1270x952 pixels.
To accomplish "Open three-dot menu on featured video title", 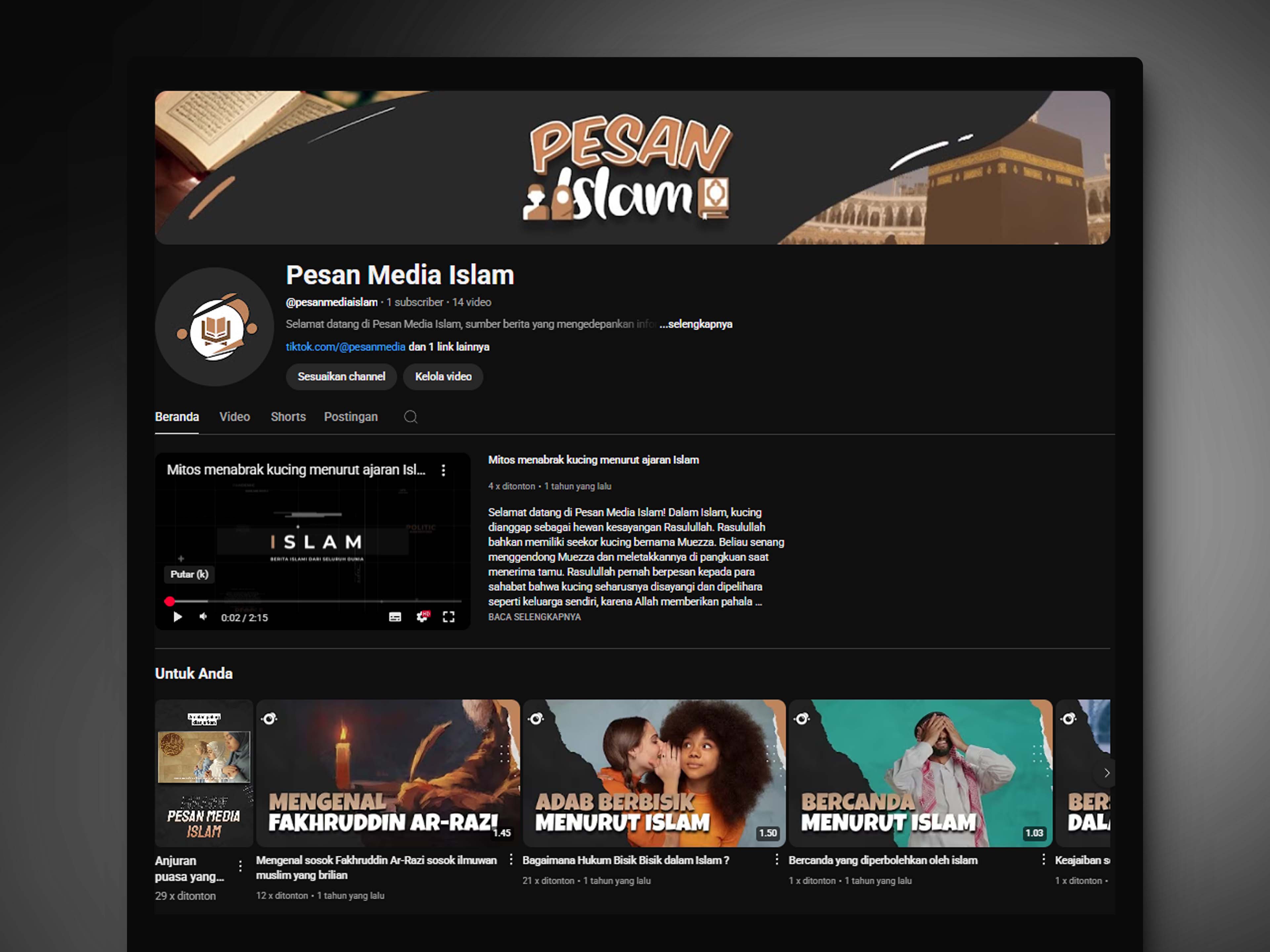I will pos(443,471).
